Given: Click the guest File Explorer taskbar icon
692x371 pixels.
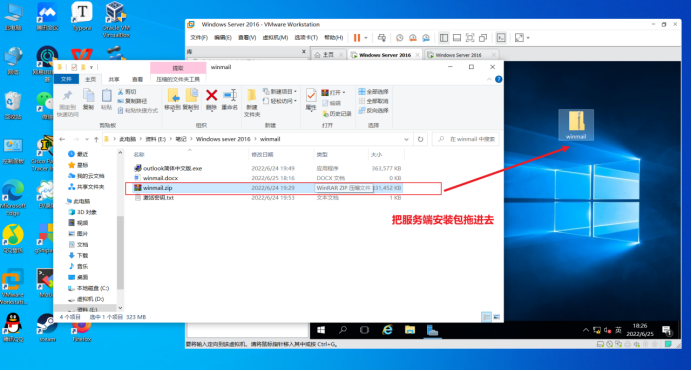Looking at the screenshot, I should [x=410, y=330].
